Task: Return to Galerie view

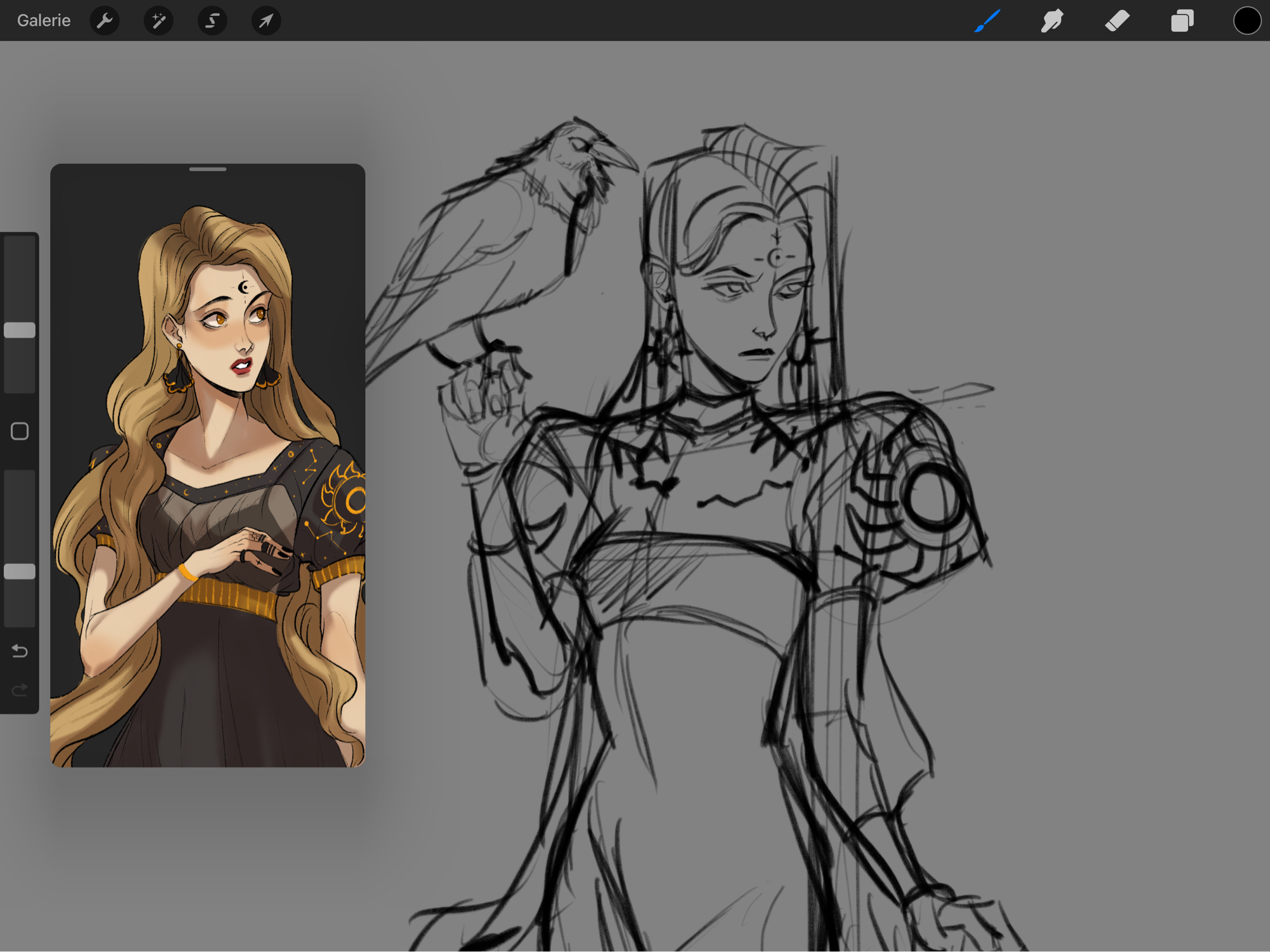Action: [43, 21]
